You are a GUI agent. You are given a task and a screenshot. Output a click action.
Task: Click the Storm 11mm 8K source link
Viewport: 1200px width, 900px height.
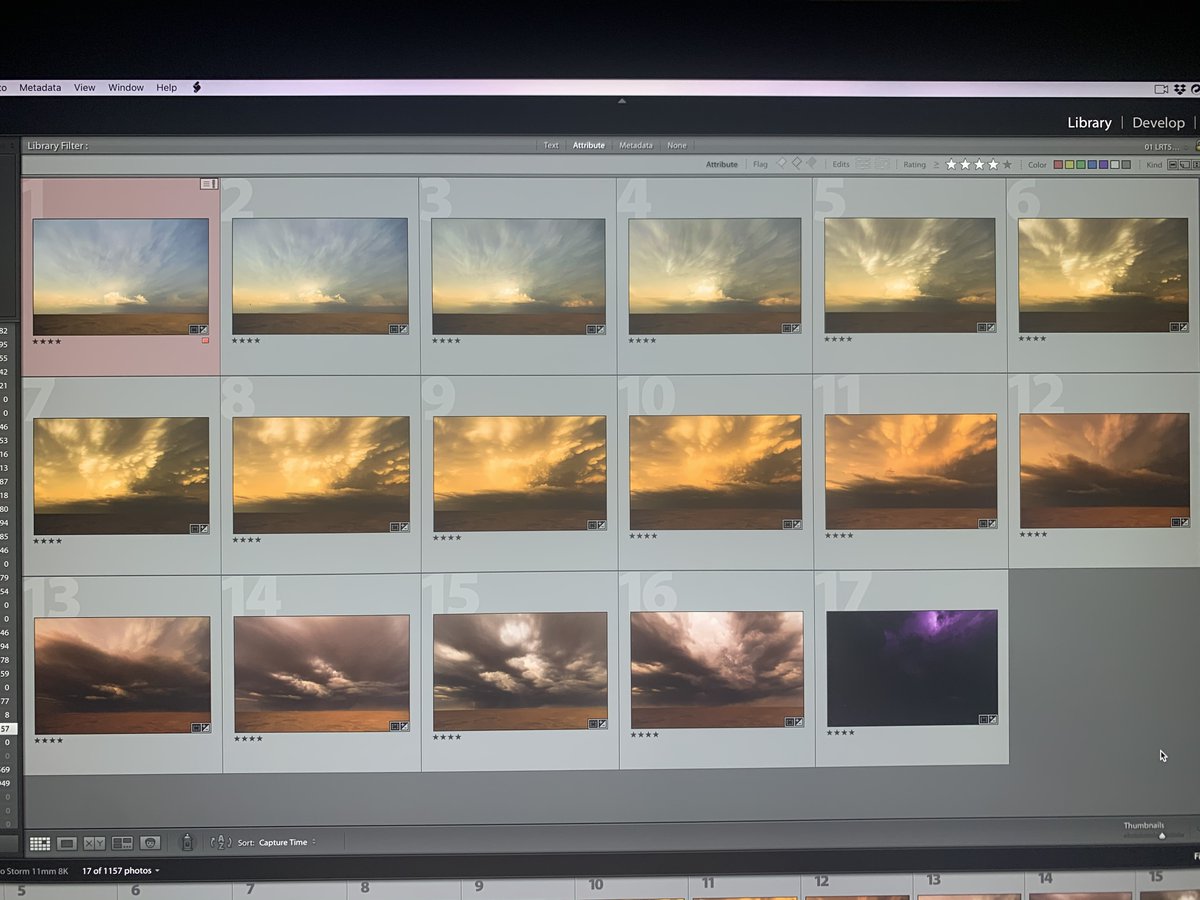tap(35, 869)
